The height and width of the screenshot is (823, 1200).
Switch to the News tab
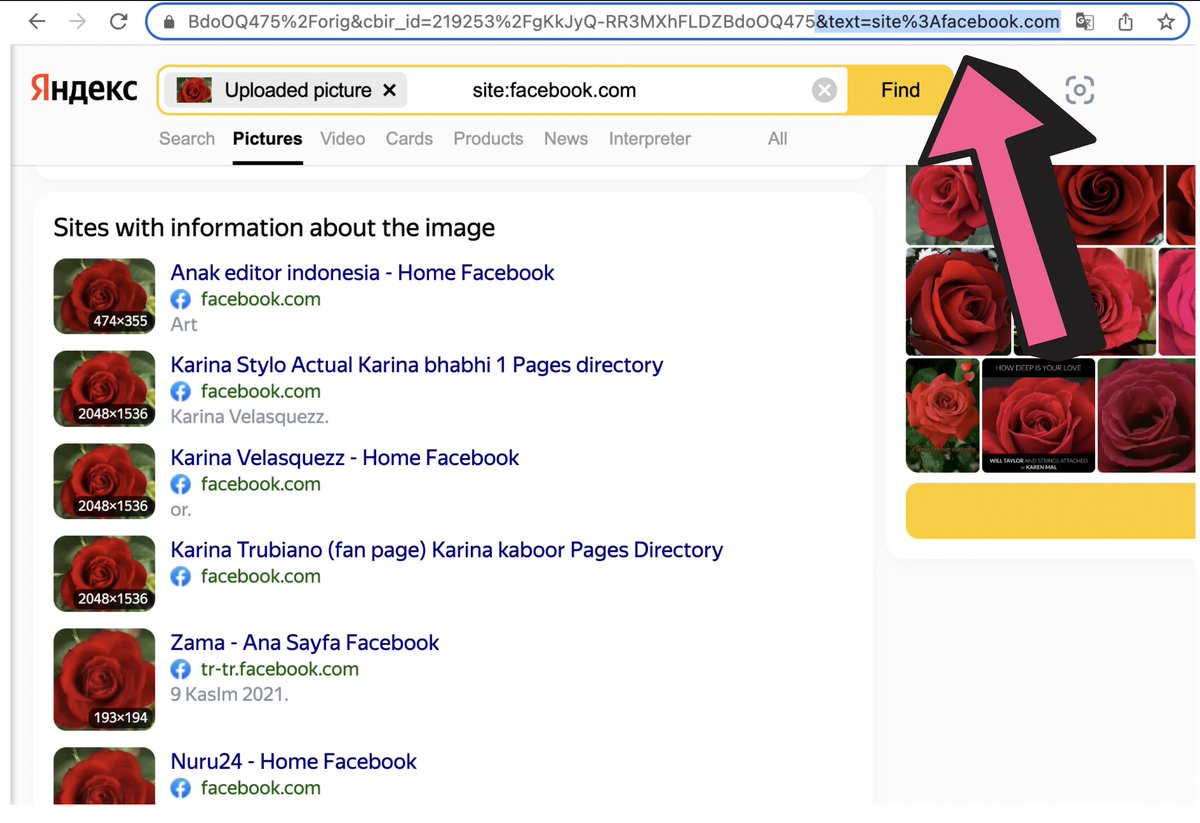click(x=566, y=139)
